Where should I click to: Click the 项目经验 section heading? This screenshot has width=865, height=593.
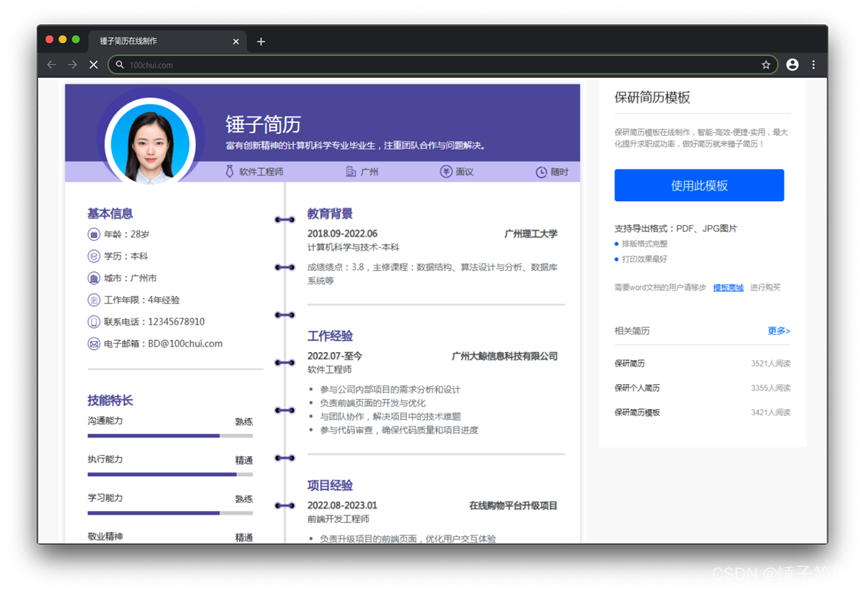(330, 485)
